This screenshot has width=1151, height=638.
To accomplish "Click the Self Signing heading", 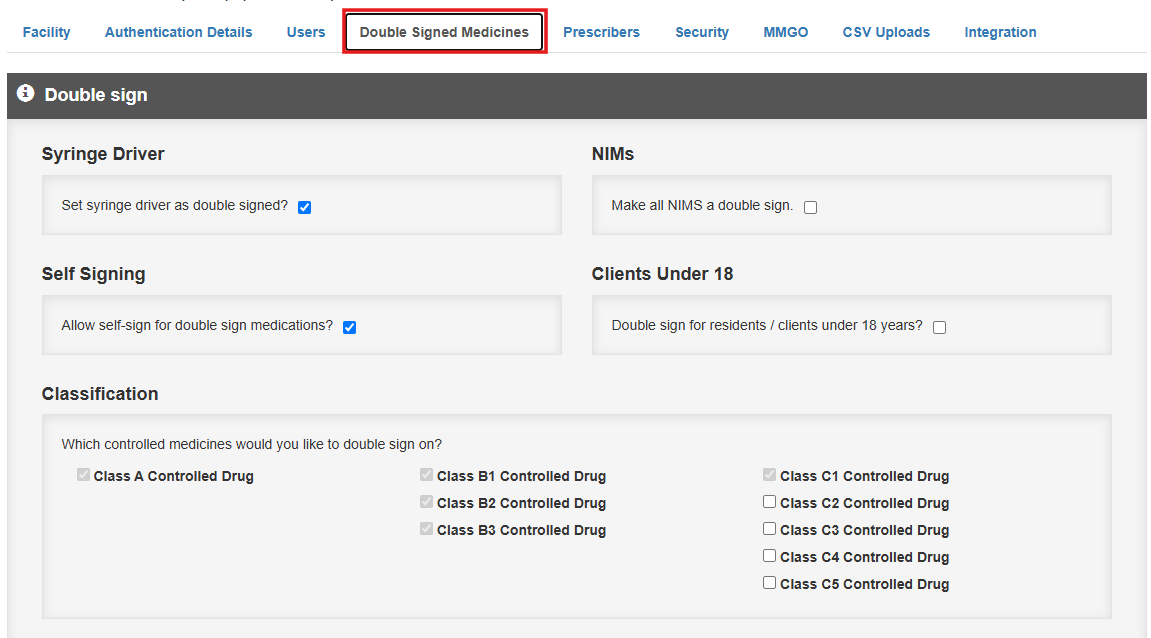I will (x=93, y=274).
